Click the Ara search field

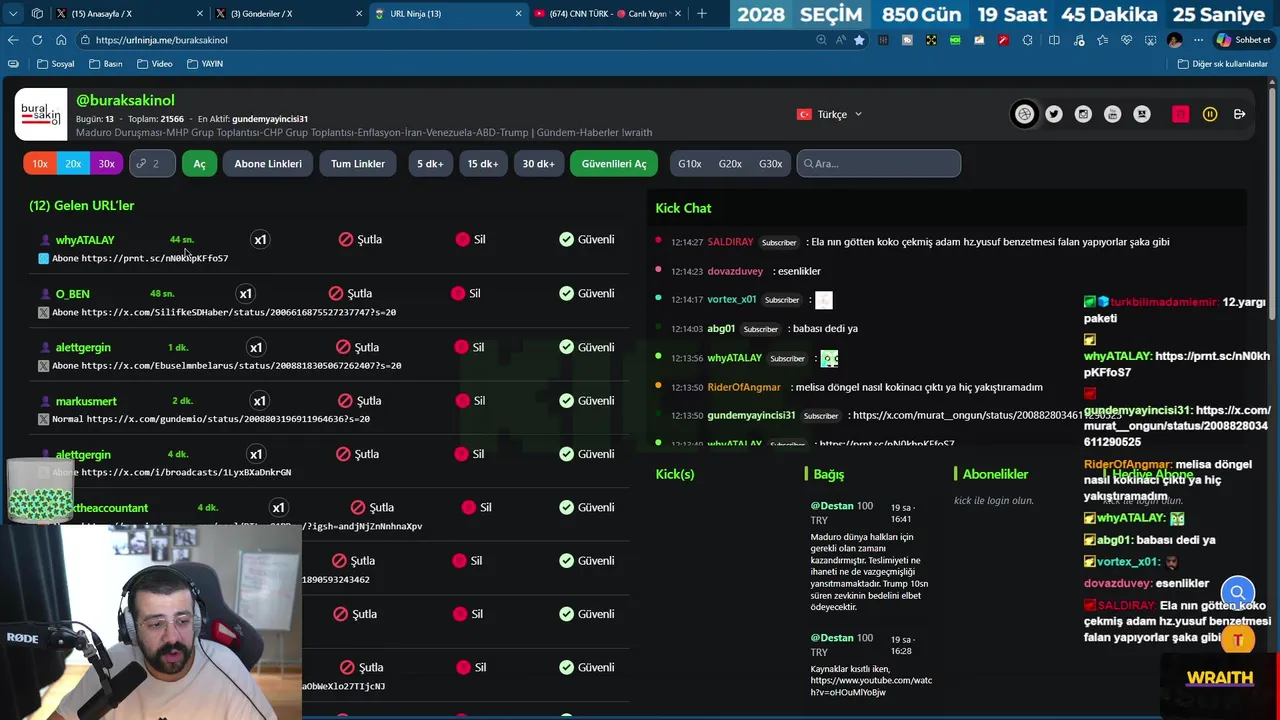[x=879, y=163]
